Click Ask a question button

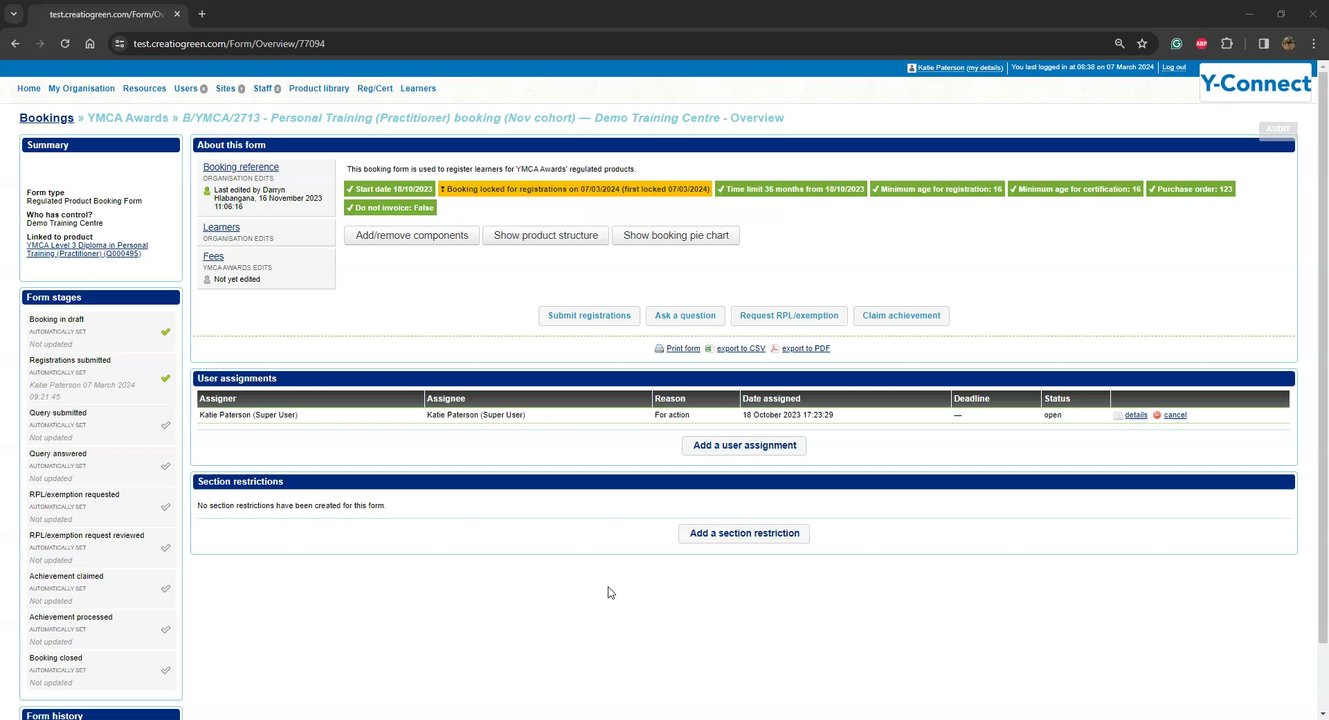pos(685,316)
